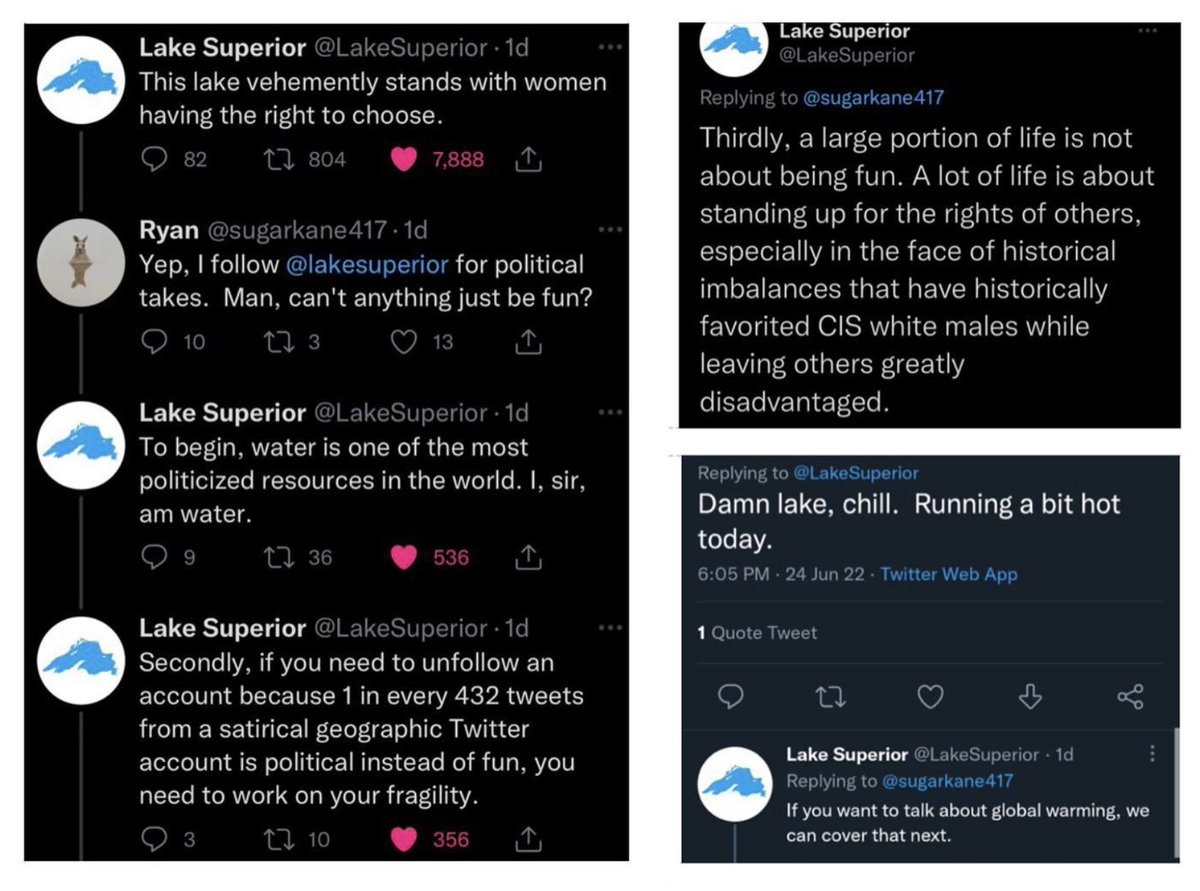1200x891 pixels.
Task: Reply to Ryan's 'political takes' tweet
Action: tap(154, 342)
